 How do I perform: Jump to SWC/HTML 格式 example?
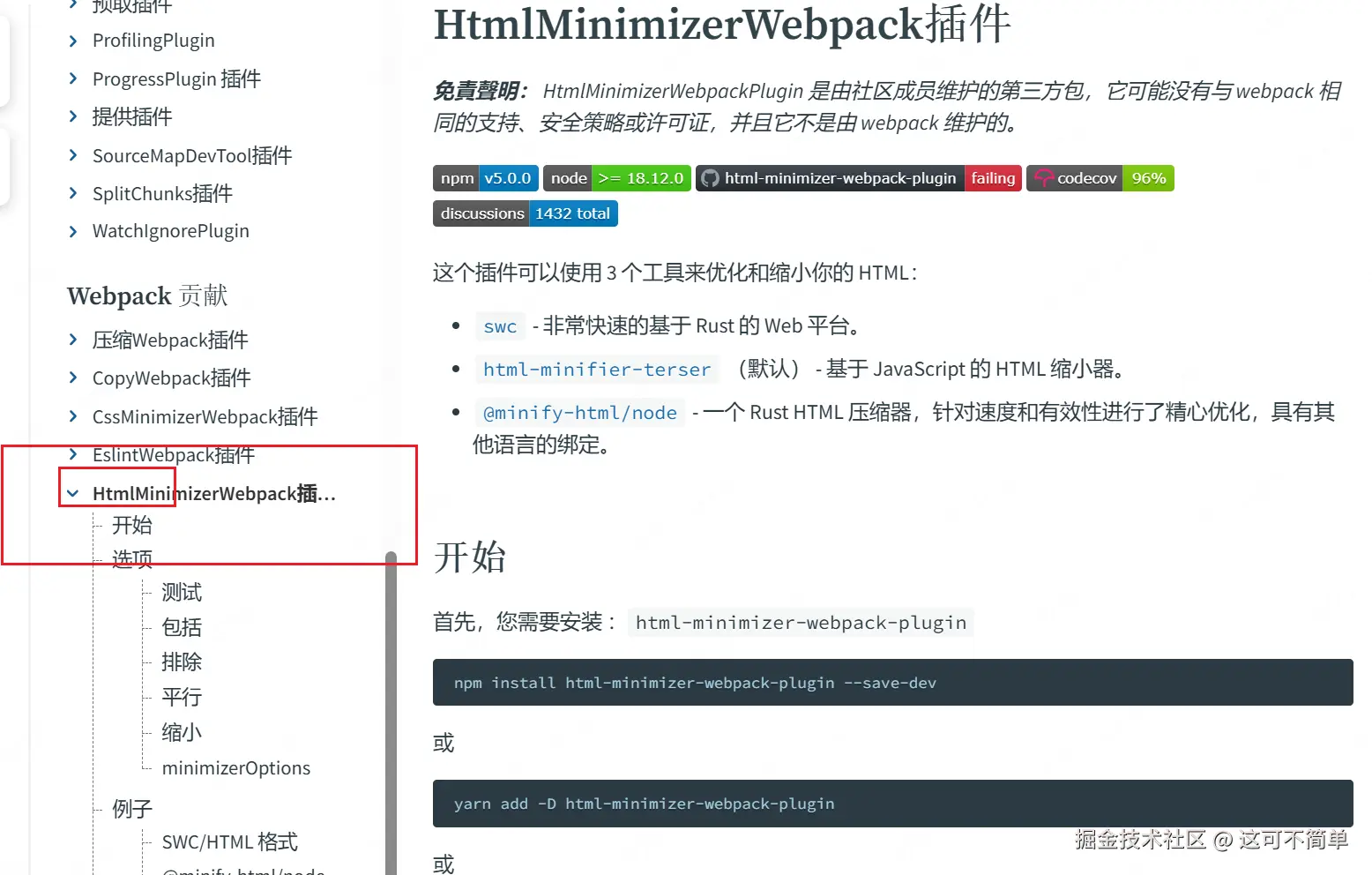(230, 841)
